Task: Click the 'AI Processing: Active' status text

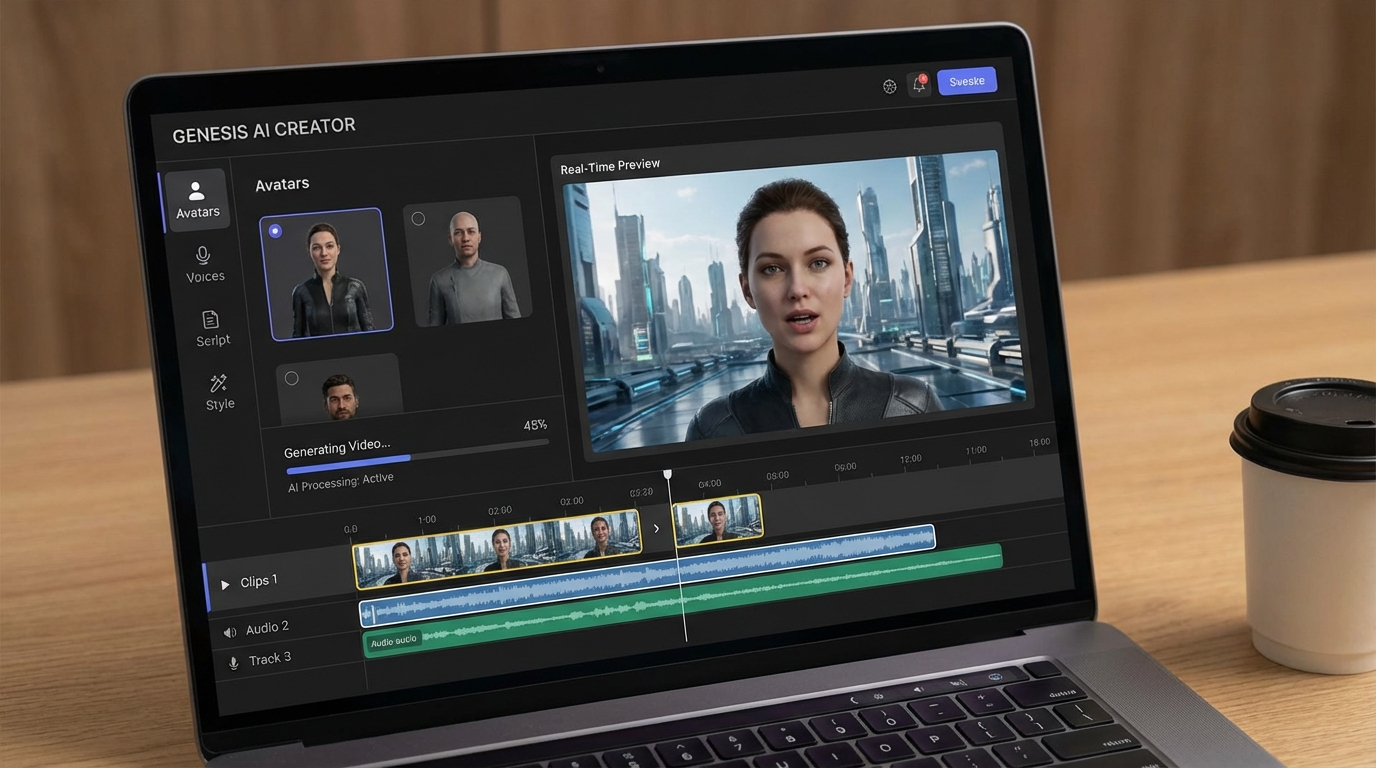Action: click(341, 482)
